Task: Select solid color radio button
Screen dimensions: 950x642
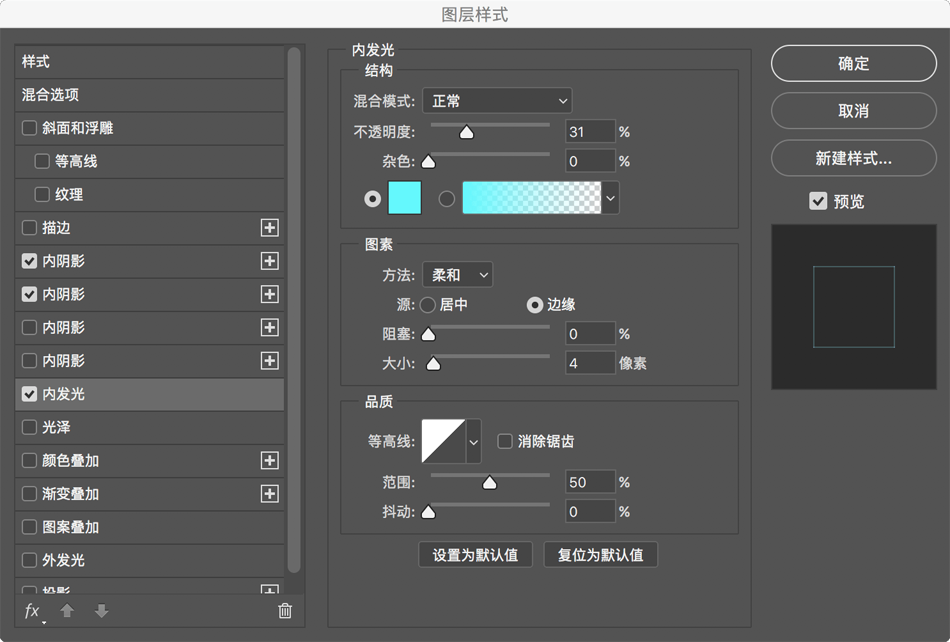Action: pos(373,199)
